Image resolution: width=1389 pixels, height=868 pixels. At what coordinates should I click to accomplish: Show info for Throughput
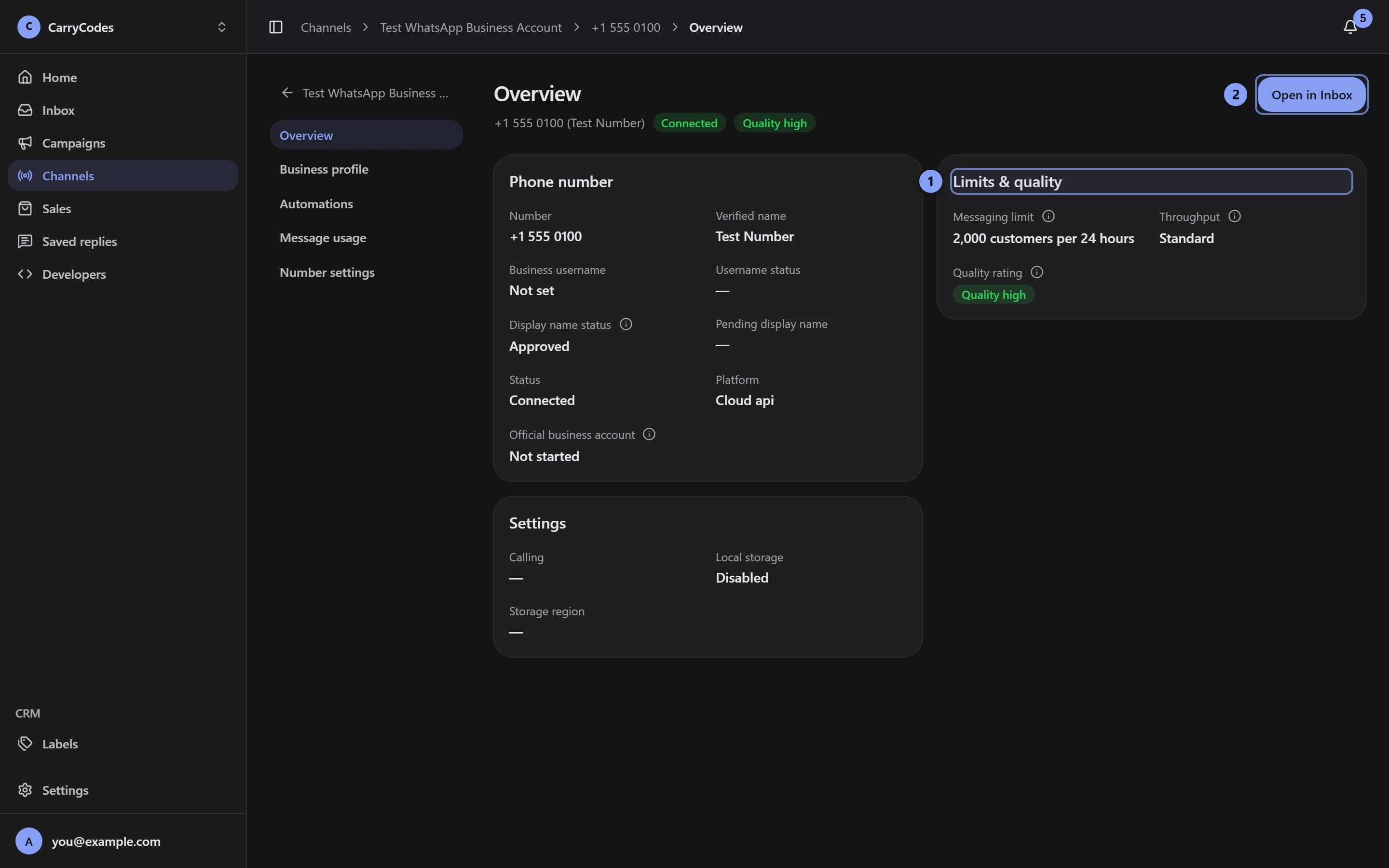[1235, 217]
